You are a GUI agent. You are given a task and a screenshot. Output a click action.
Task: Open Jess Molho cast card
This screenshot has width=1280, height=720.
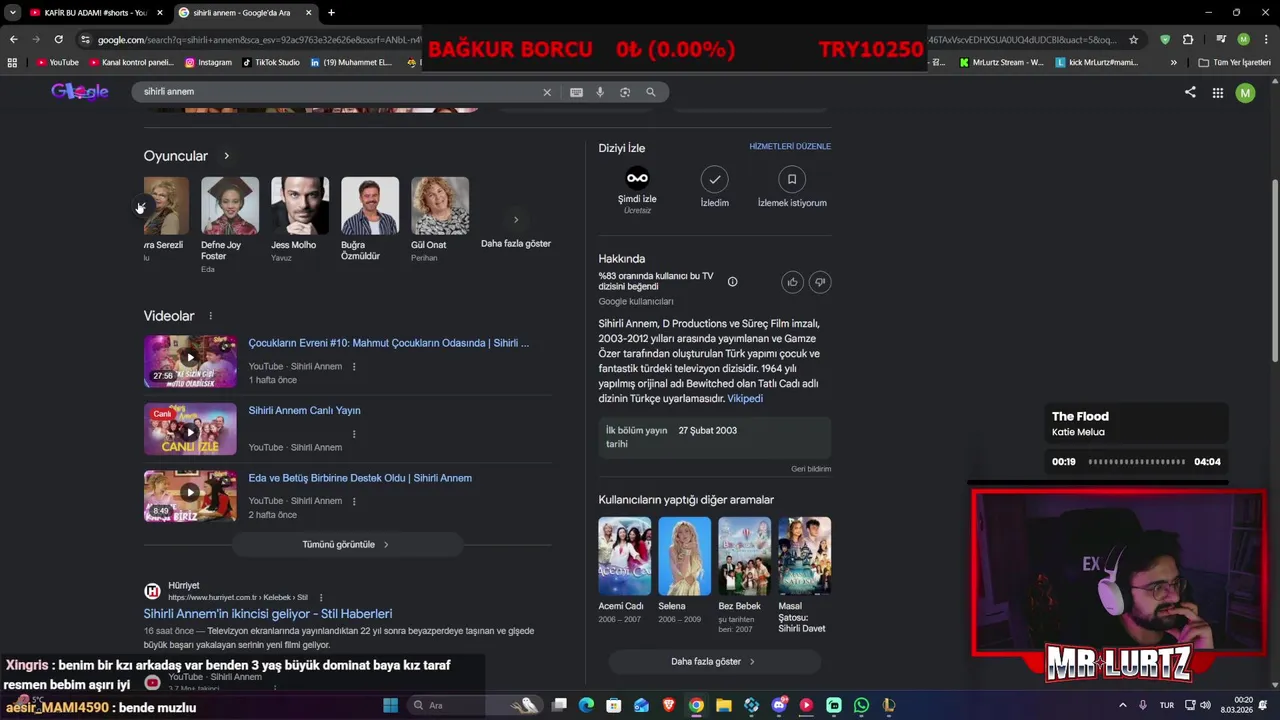click(300, 220)
